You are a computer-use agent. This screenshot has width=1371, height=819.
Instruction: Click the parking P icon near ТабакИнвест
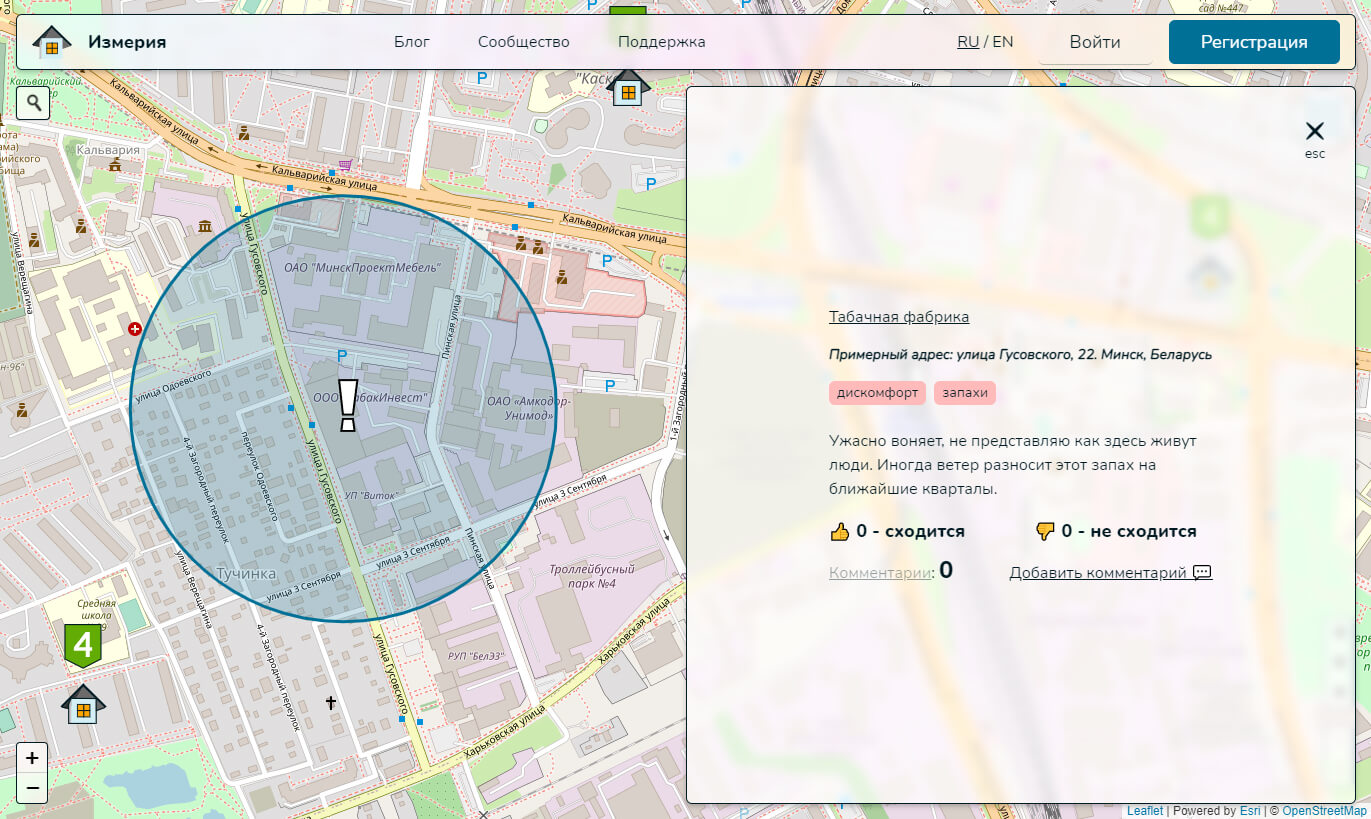tap(342, 356)
